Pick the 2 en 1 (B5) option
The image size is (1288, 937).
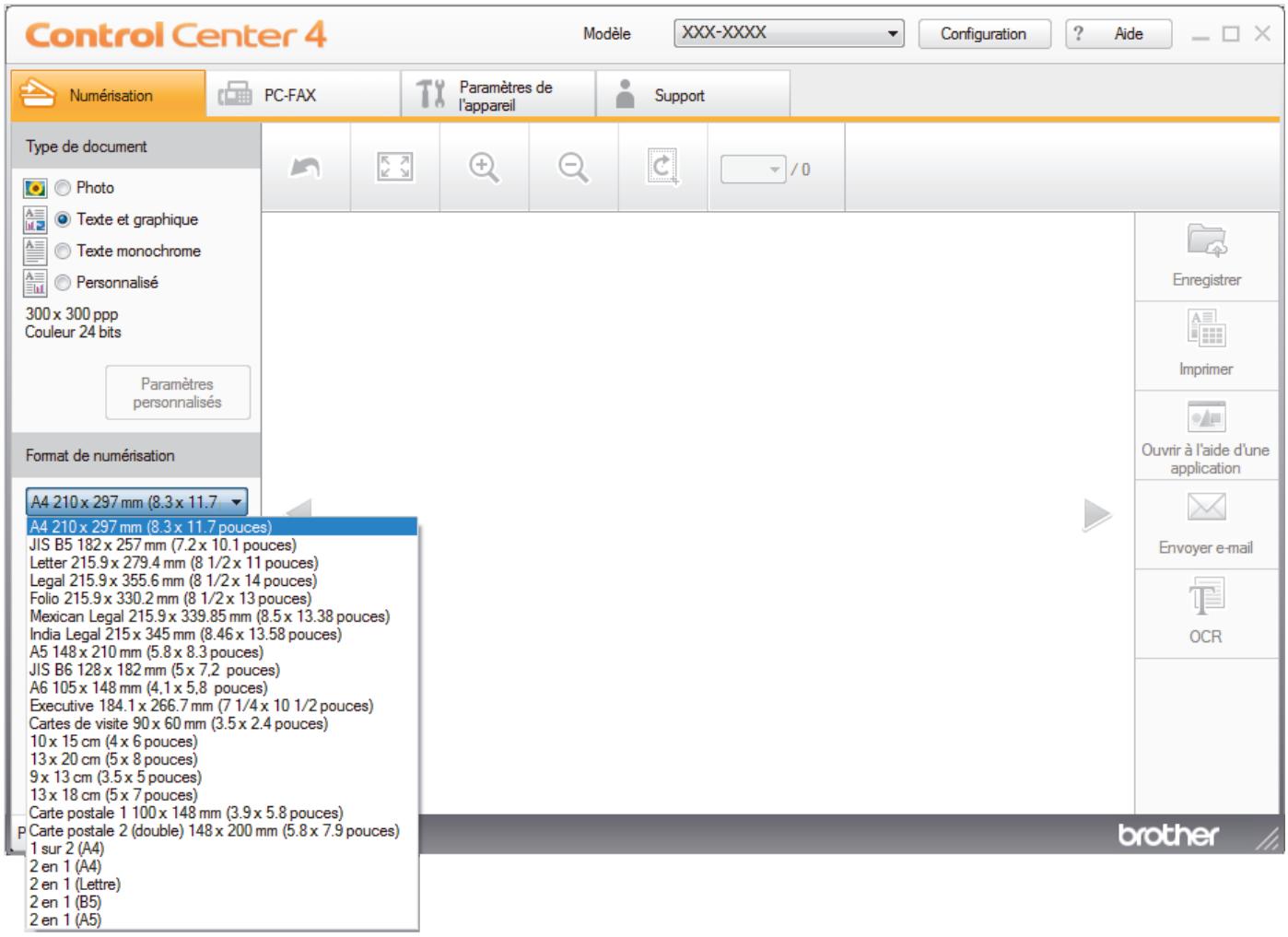pos(222,902)
